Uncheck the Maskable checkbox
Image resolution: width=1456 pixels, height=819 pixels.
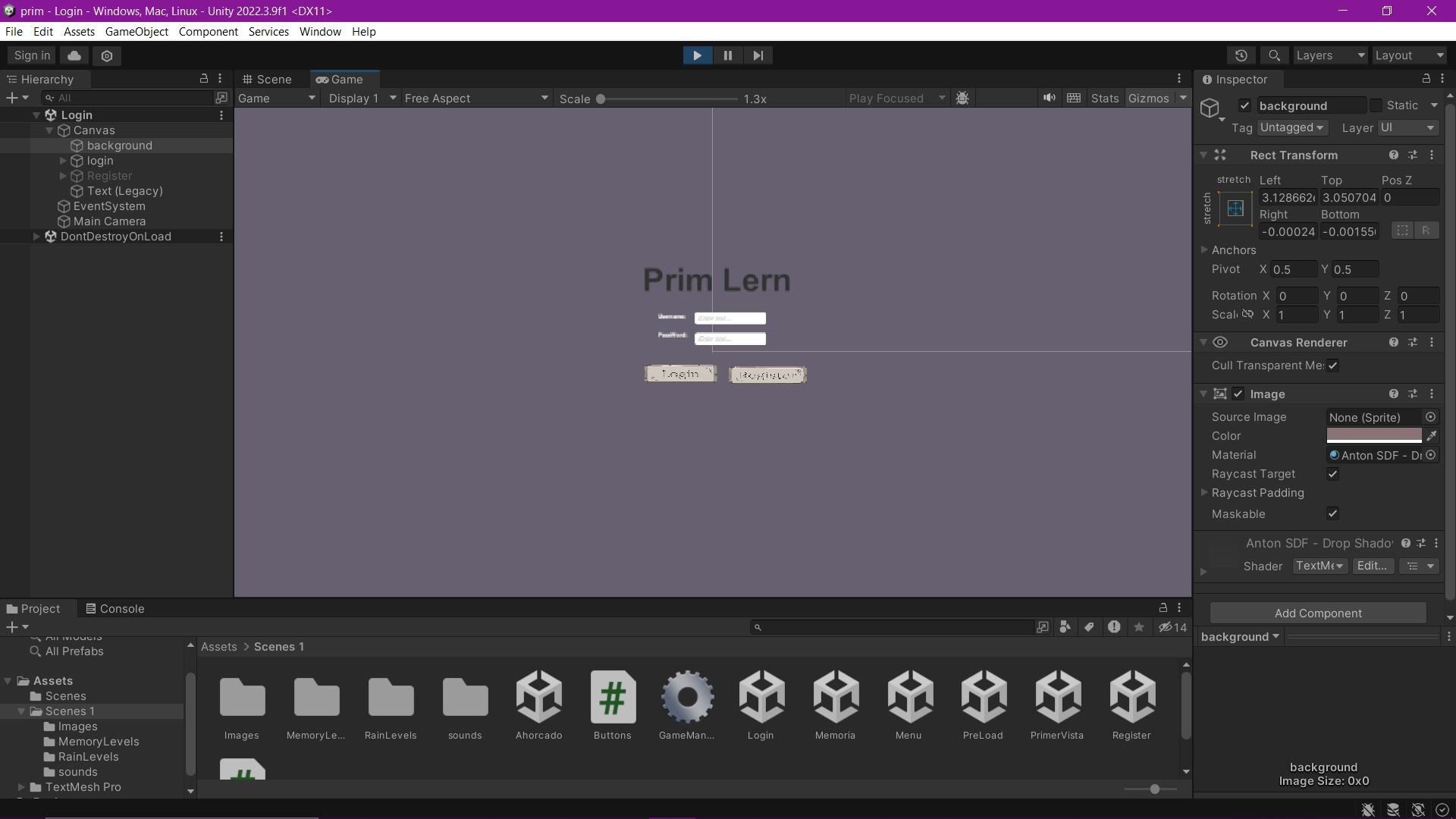click(x=1332, y=514)
